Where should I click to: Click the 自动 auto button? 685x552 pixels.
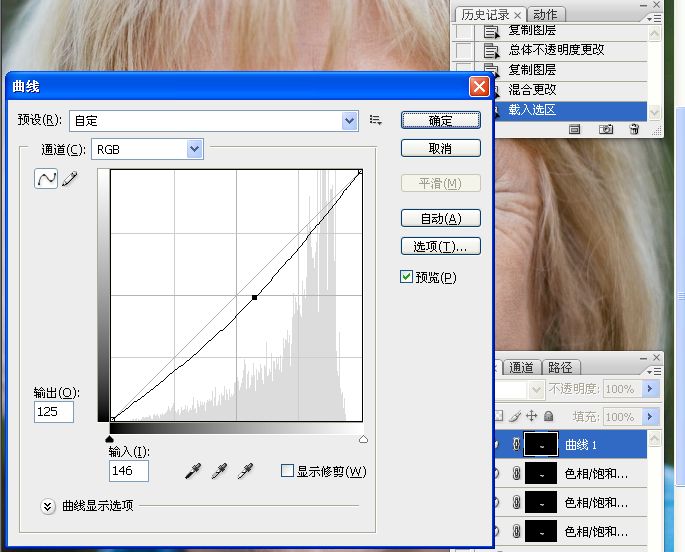coord(441,218)
